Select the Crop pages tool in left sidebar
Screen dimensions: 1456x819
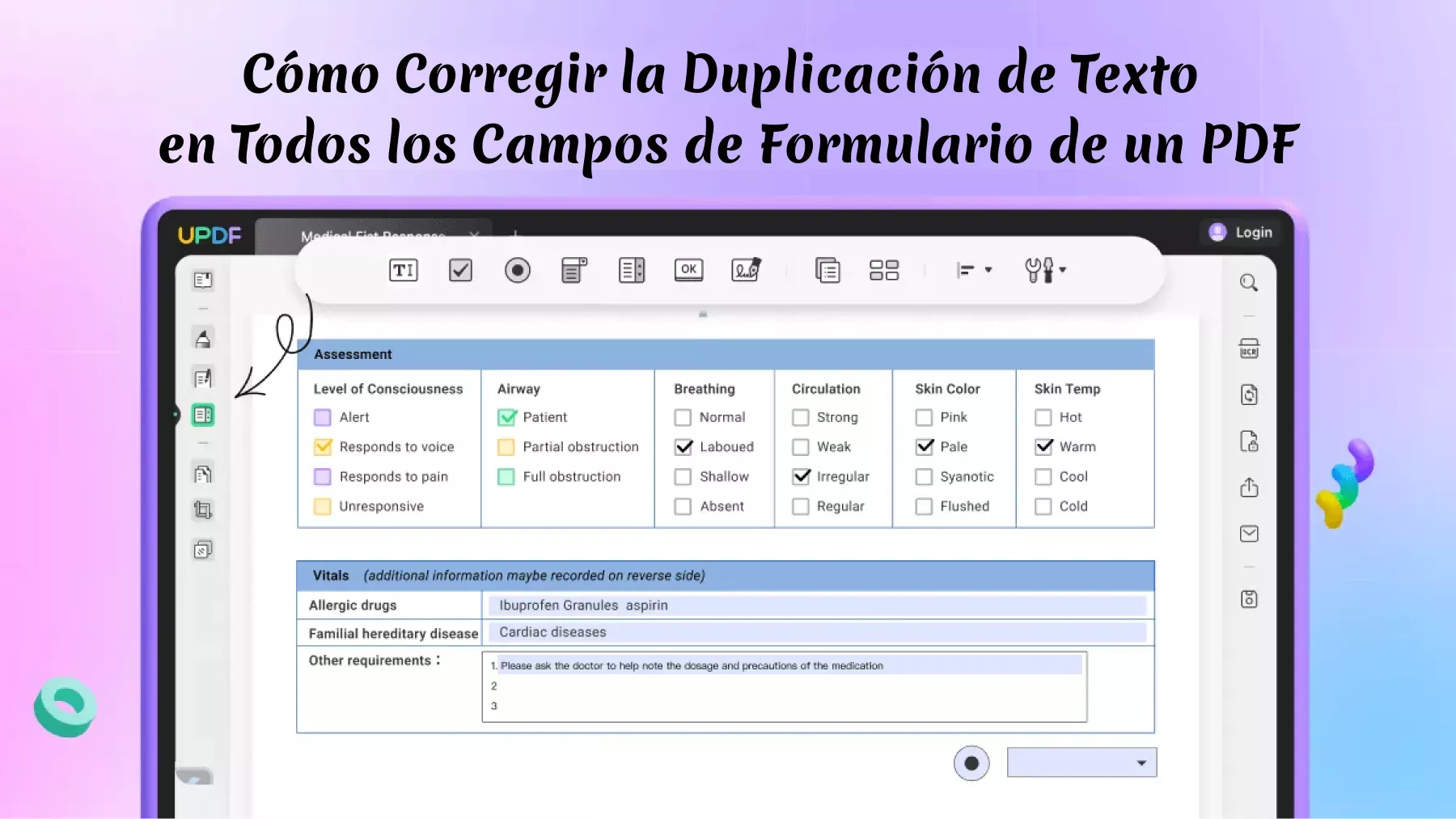[203, 510]
